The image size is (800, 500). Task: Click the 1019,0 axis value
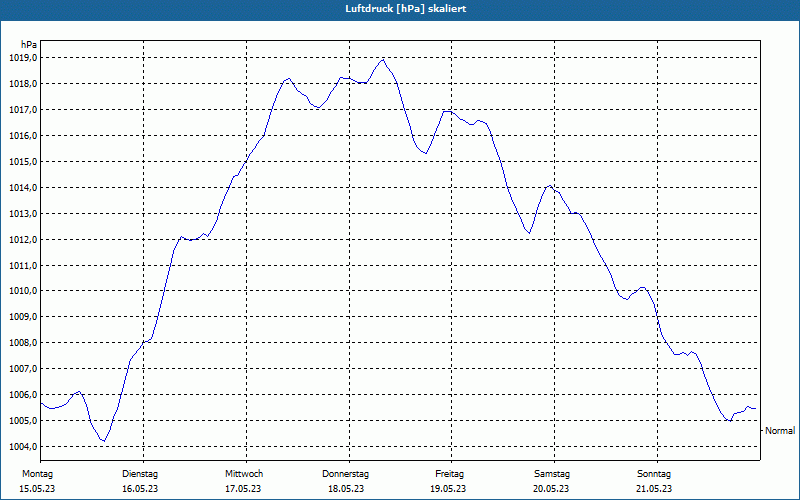pos(23,58)
